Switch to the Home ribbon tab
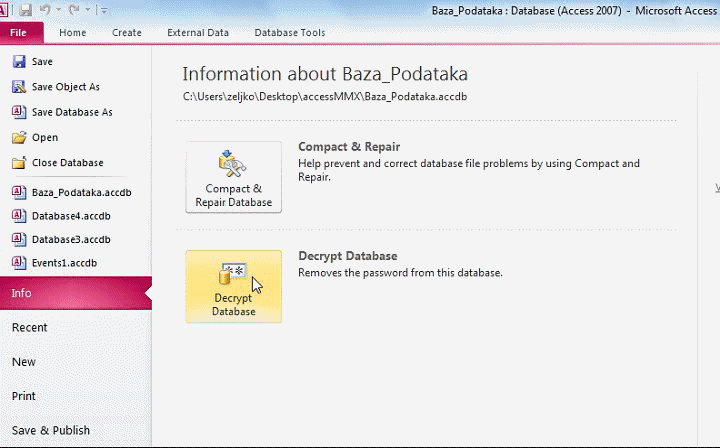 pos(73,33)
